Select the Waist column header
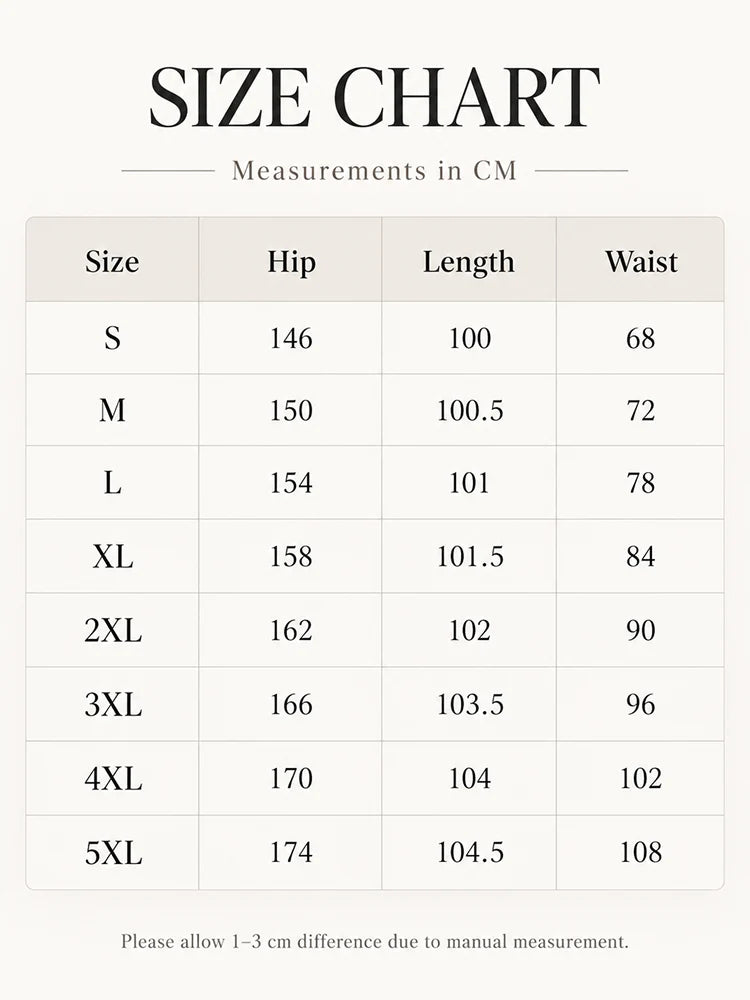750x1000 pixels. coord(641,261)
